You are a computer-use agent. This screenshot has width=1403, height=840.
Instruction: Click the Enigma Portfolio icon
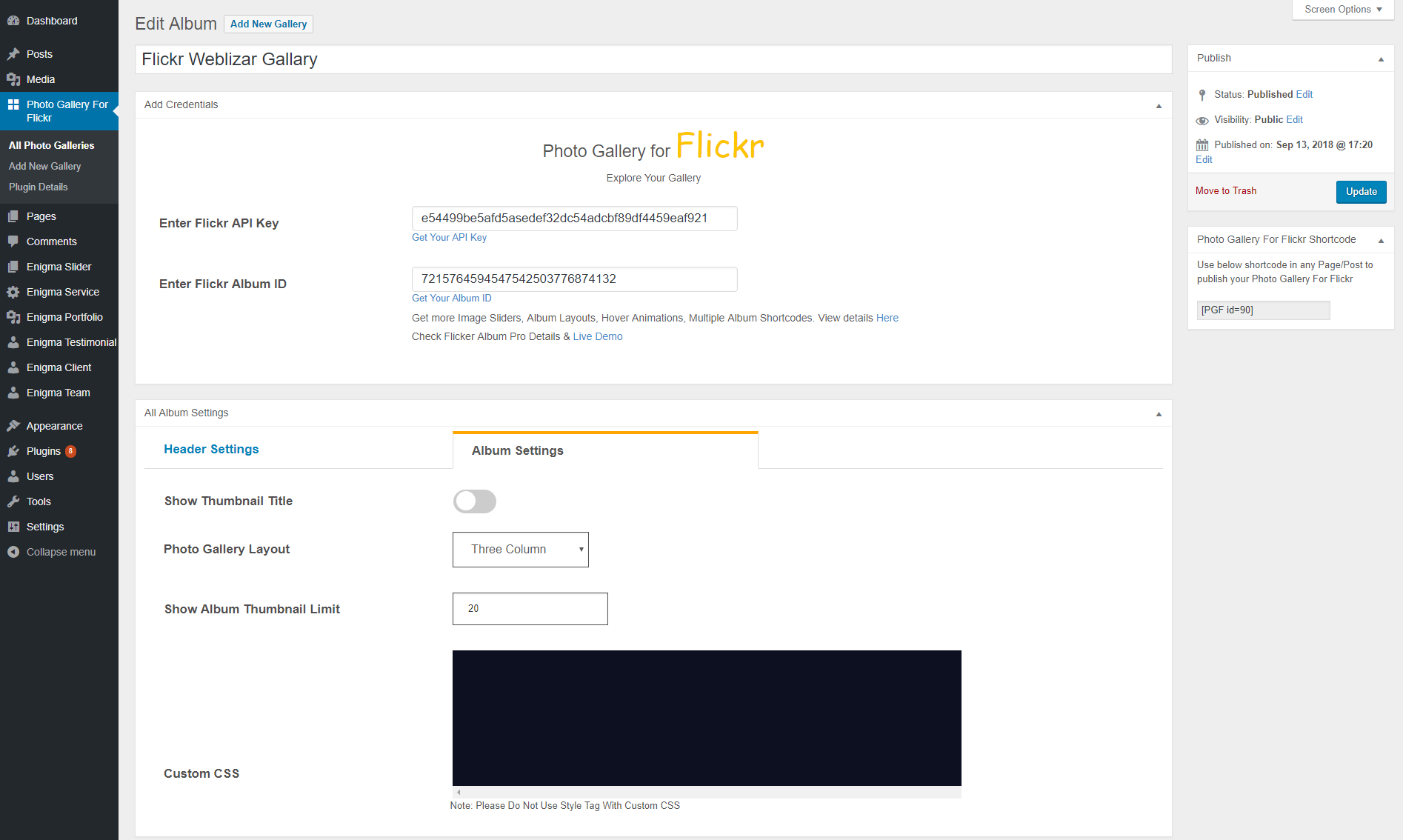click(13, 317)
